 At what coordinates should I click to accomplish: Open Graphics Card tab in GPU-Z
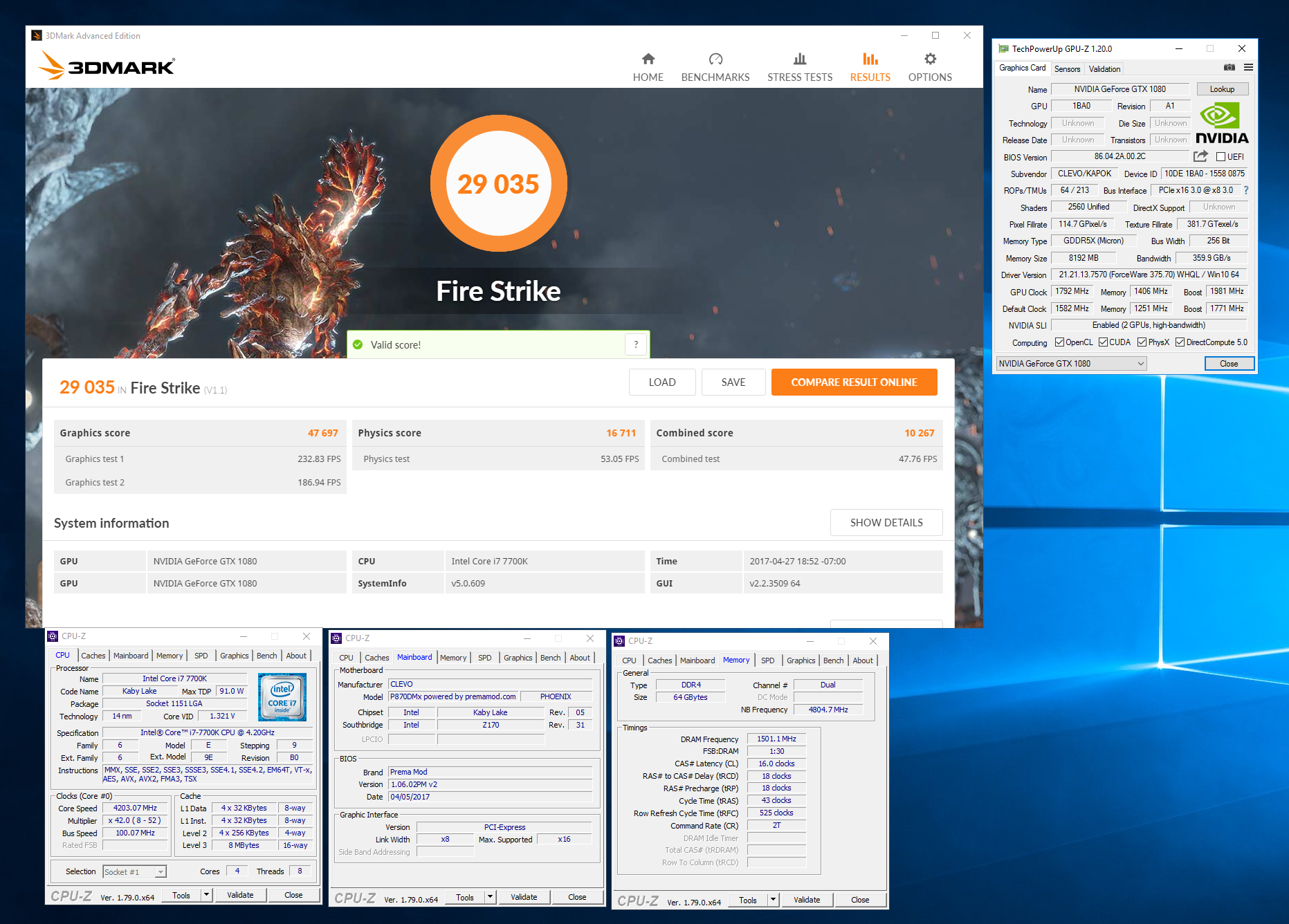click(1022, 68)
